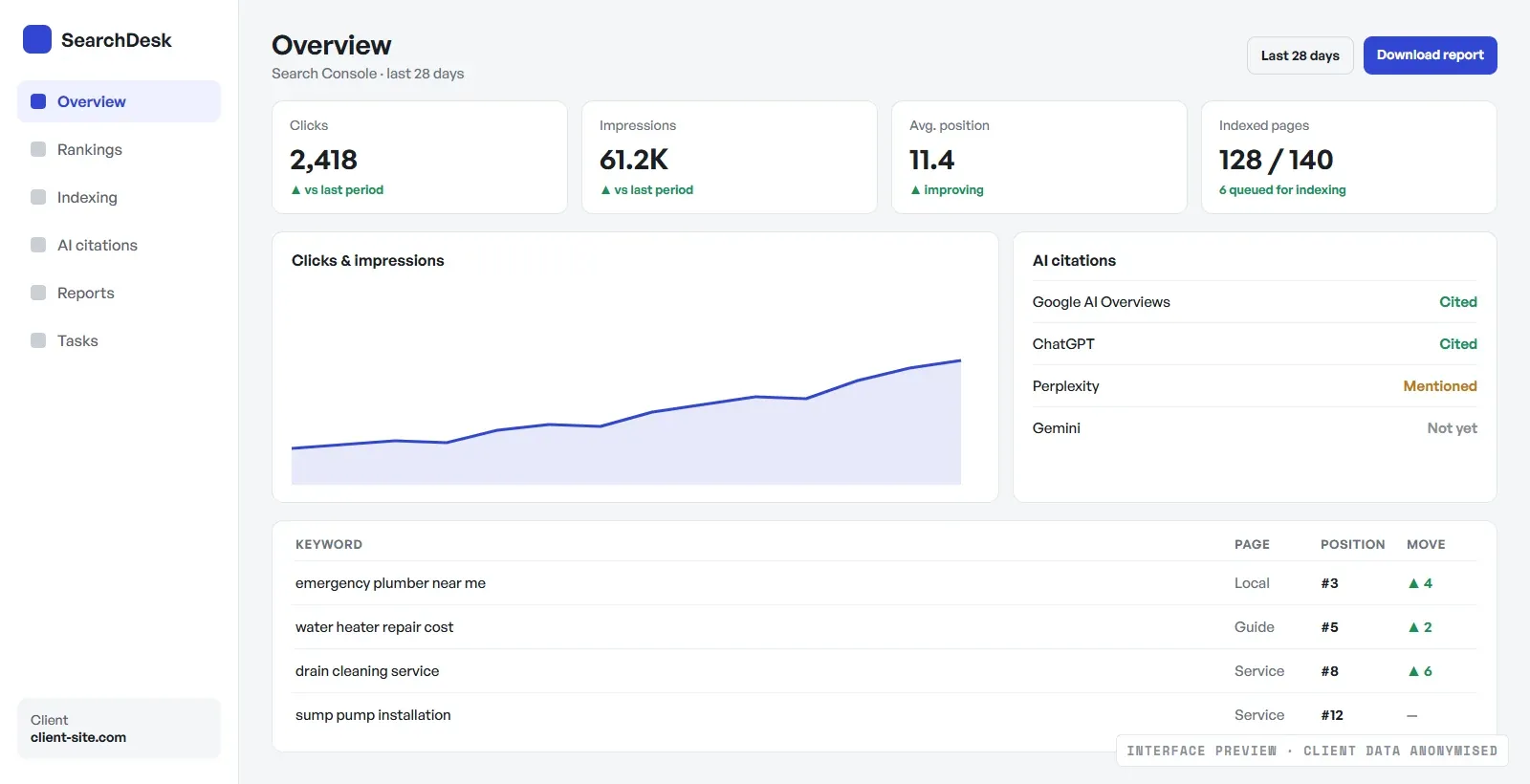This screenshot has height=784, width=1530.
Task: Select keyword 'water heater repair cost'
Action: (x=374, y=627)
